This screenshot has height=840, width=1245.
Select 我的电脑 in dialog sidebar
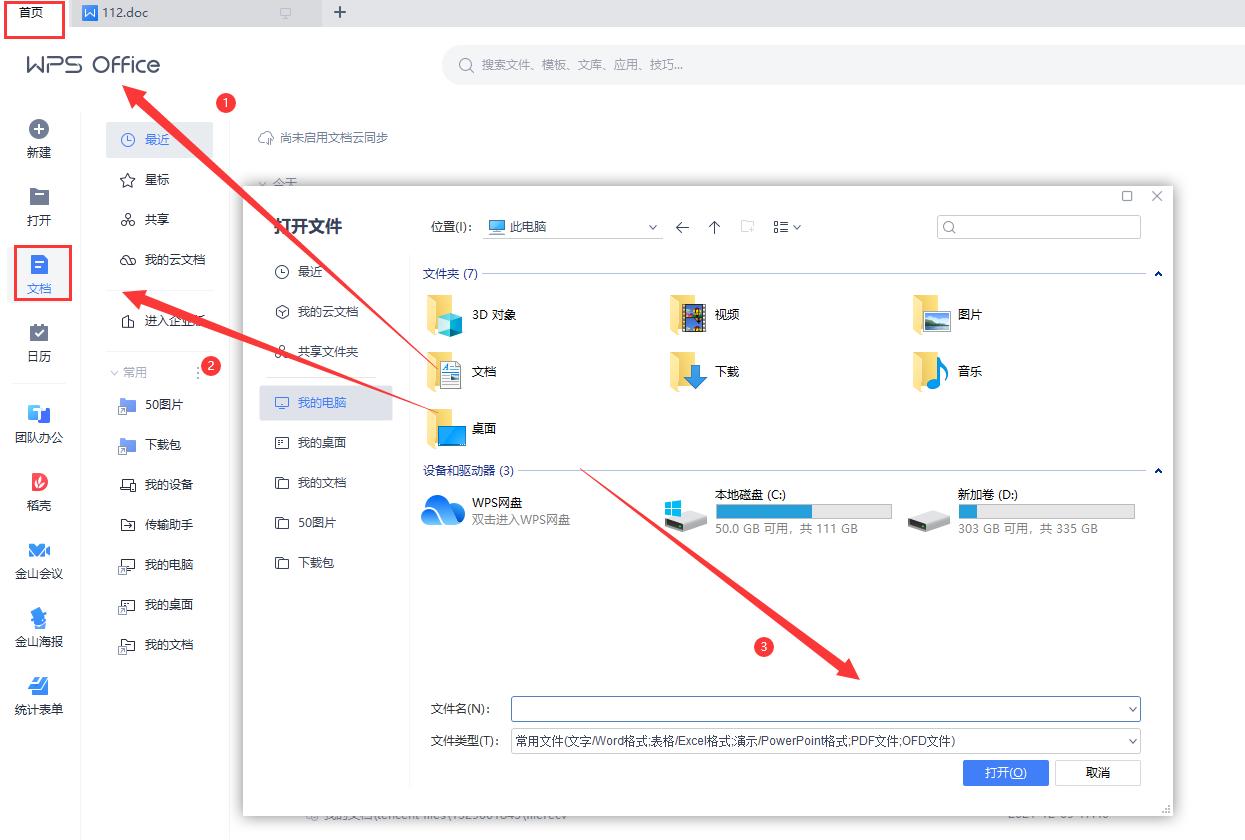point(325,403)
